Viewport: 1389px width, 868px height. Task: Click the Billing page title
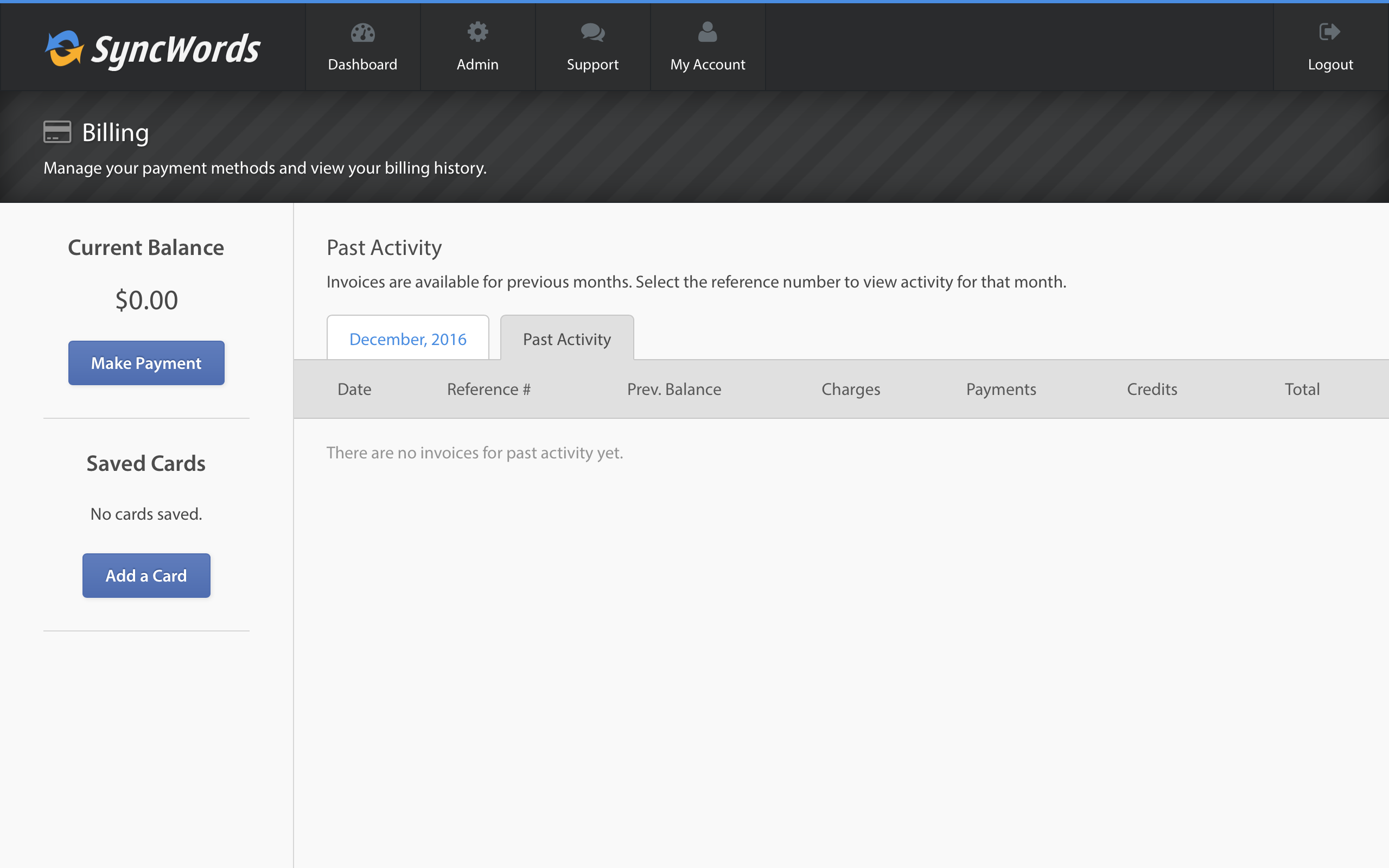pos(116,133)
